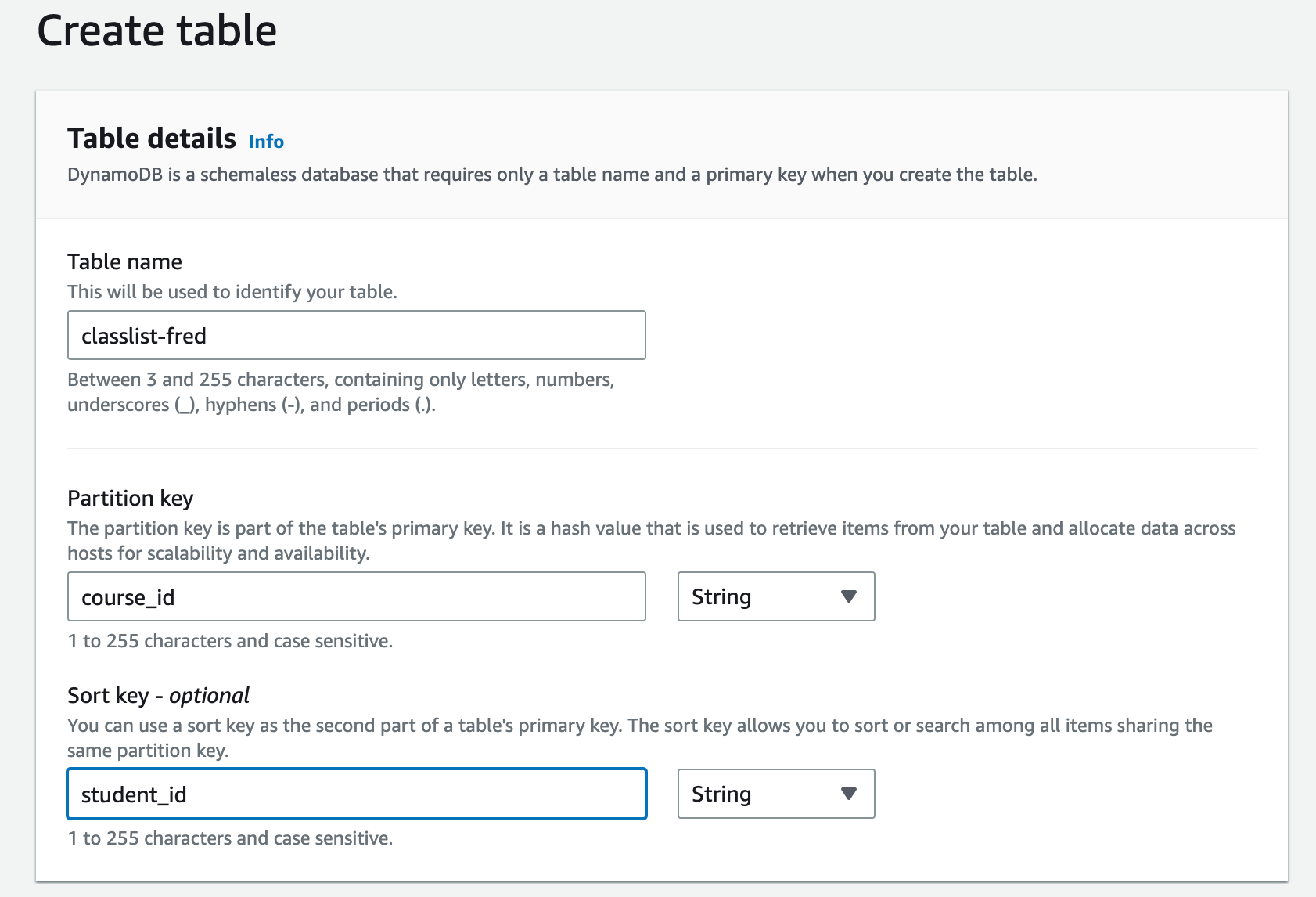
Task: Click the partition key hash value description
Action: [x=651, y=541]
